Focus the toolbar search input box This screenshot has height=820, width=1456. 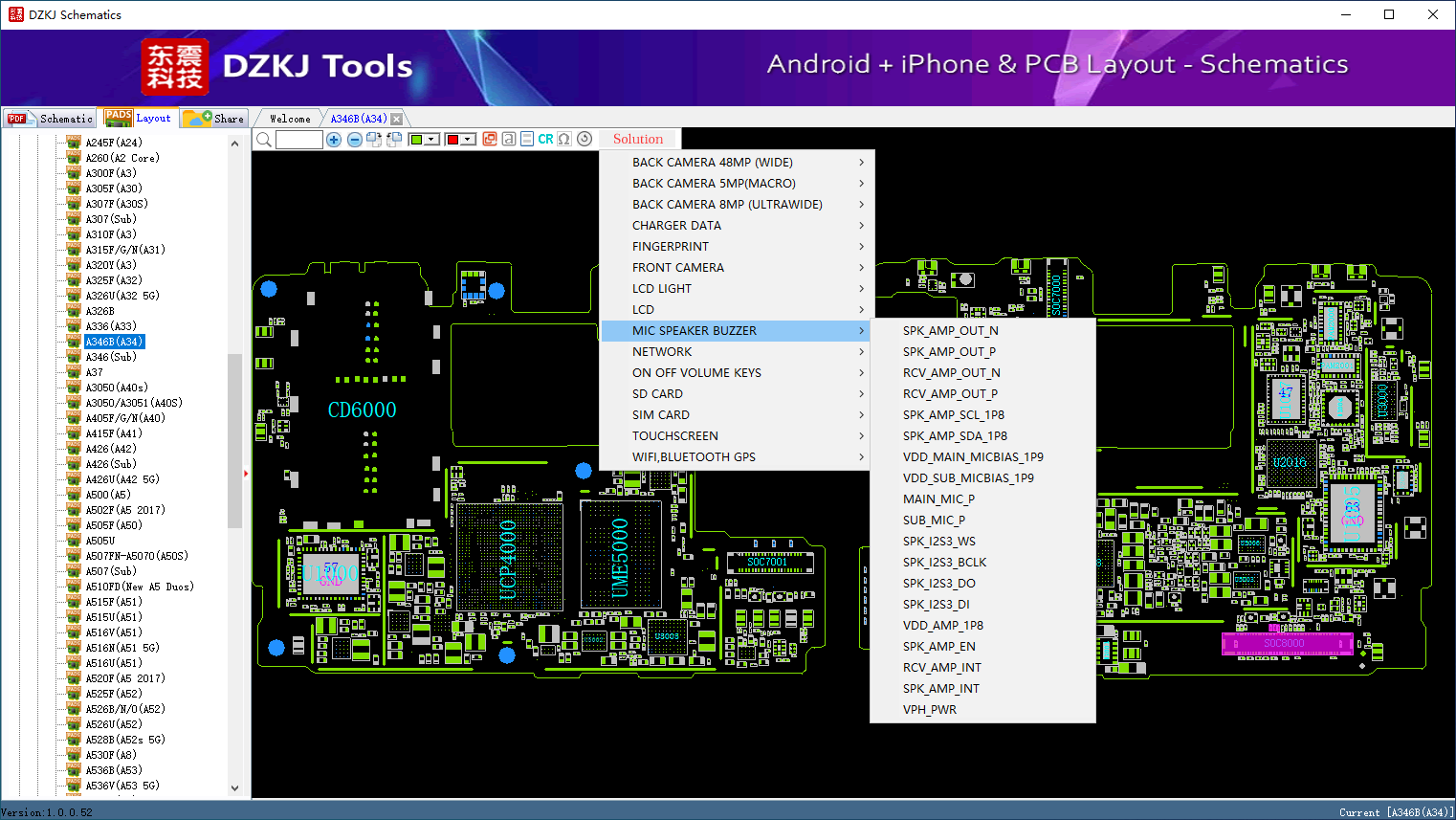[299, 140]
